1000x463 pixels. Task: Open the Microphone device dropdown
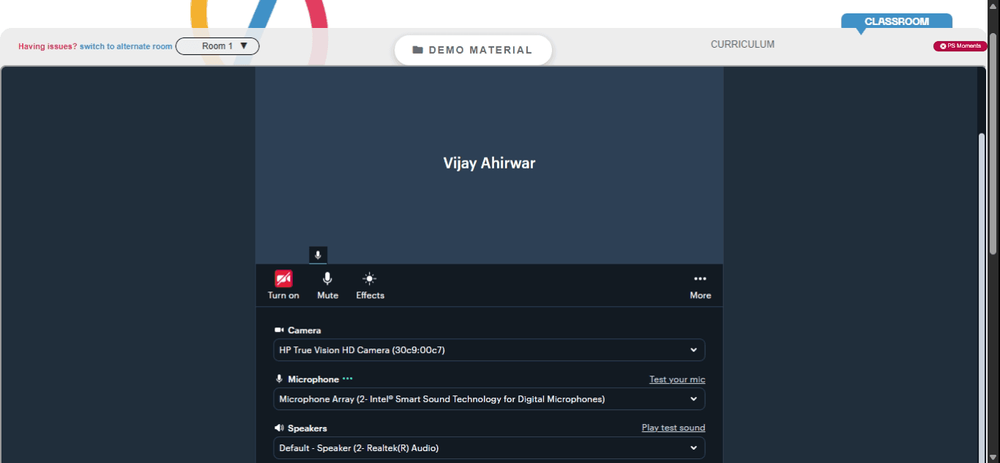click(x=489, y=399)
